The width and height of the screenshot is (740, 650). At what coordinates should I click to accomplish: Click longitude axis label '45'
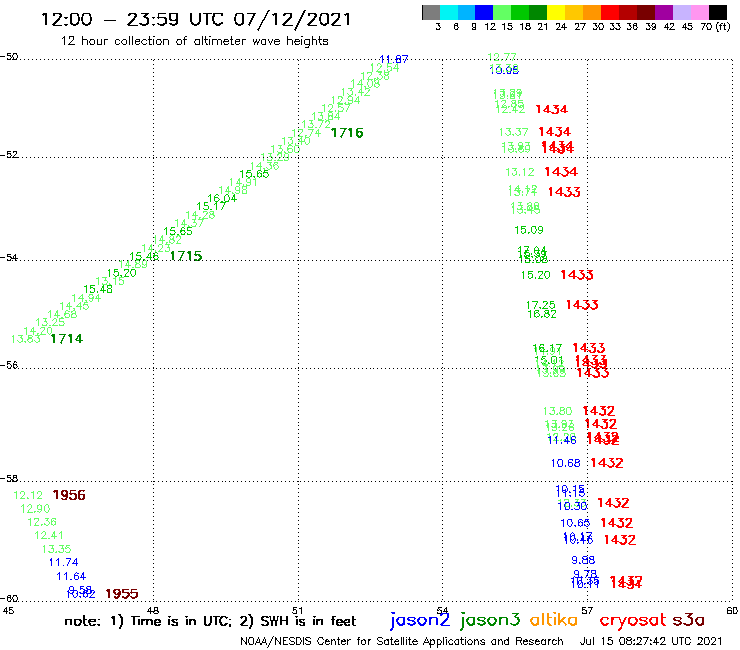point(8,610)
